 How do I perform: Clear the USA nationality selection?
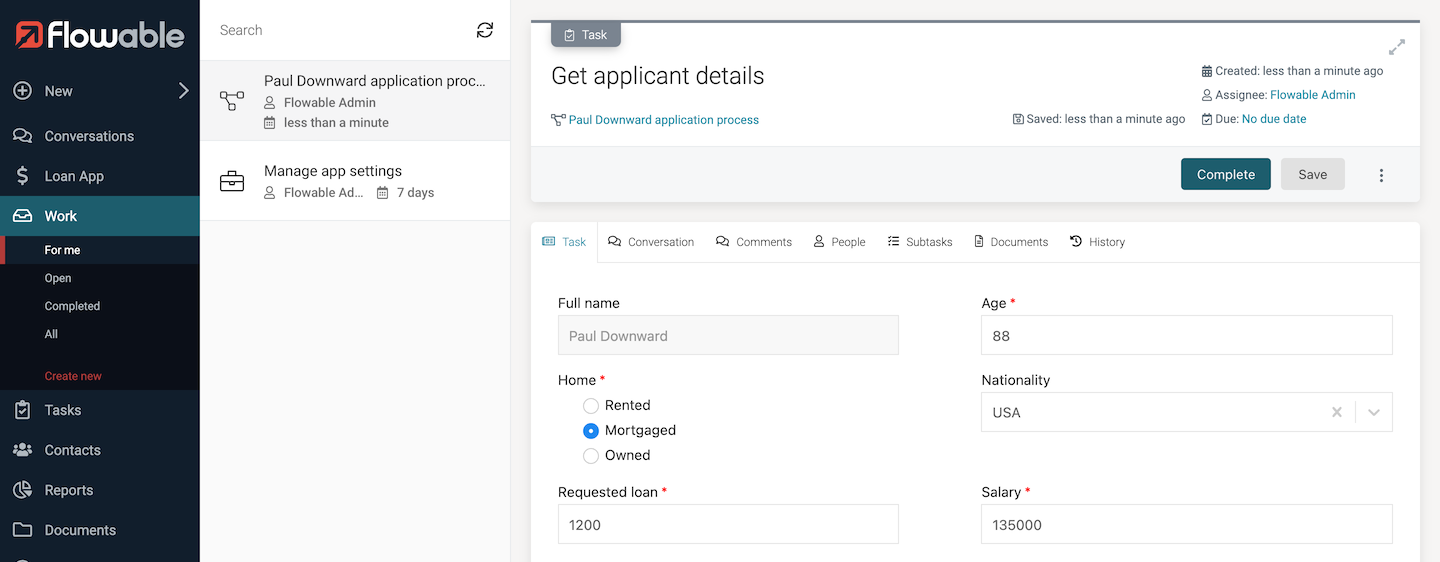point(1336,412)
